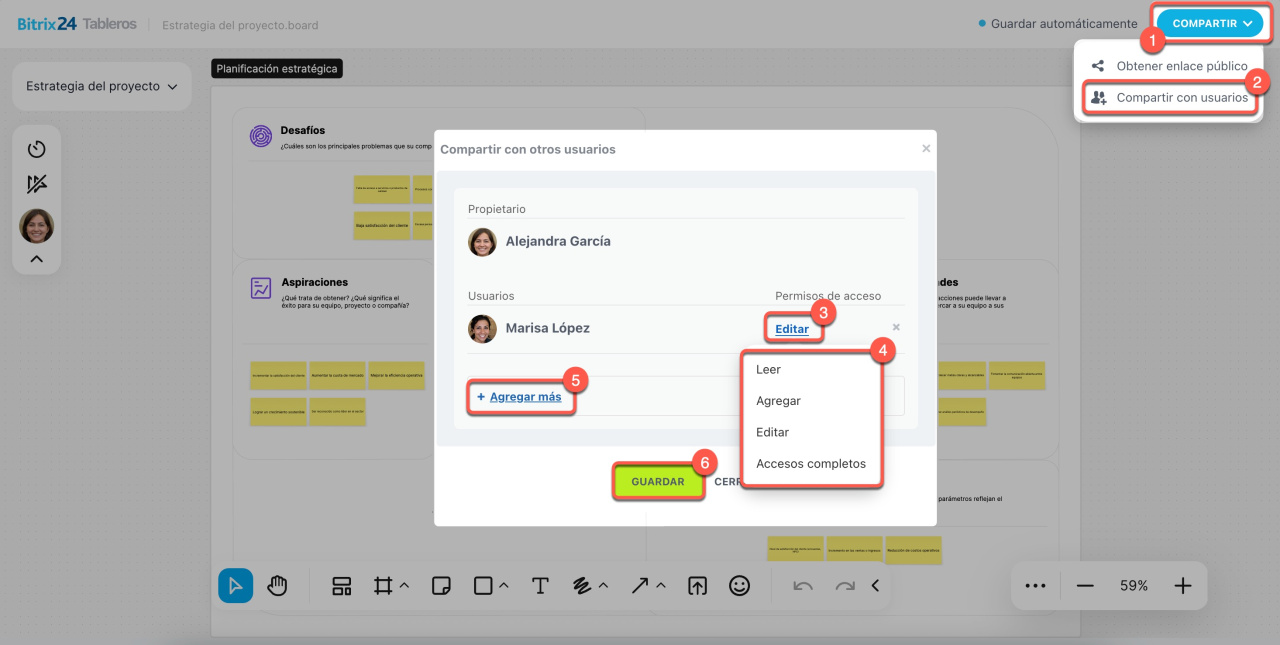This screenshot has width=1280, height=645.
Task: Select the sticky note tool
Action: click(440, 586)
